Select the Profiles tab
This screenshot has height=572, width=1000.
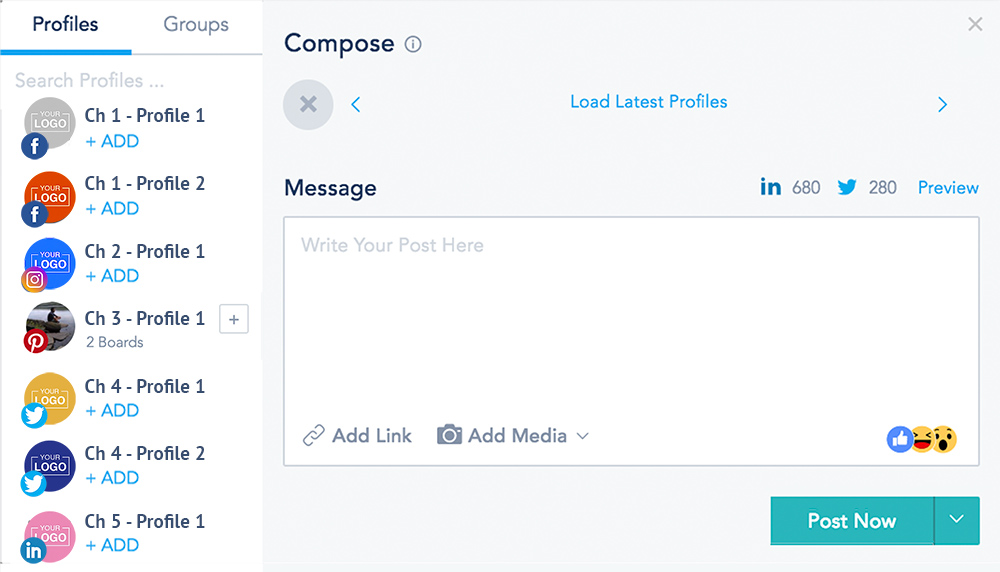65,25
